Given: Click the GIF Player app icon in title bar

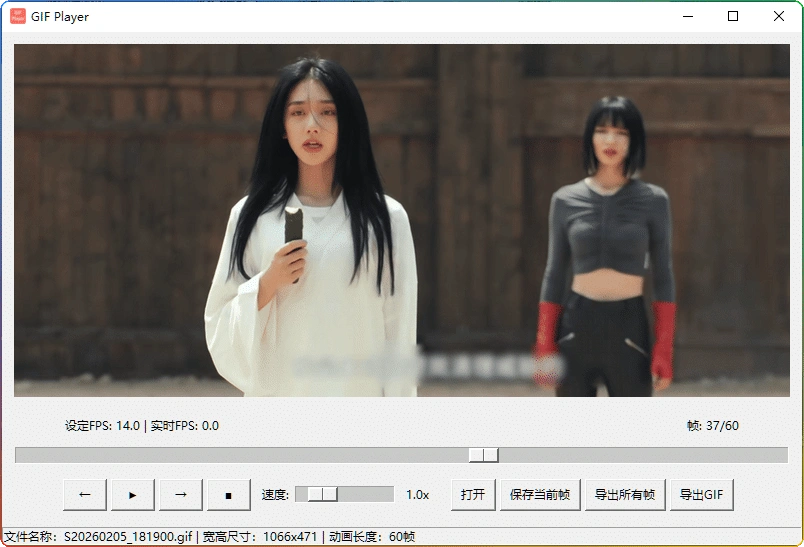Looking at the screenshot, I should point(18,16).
